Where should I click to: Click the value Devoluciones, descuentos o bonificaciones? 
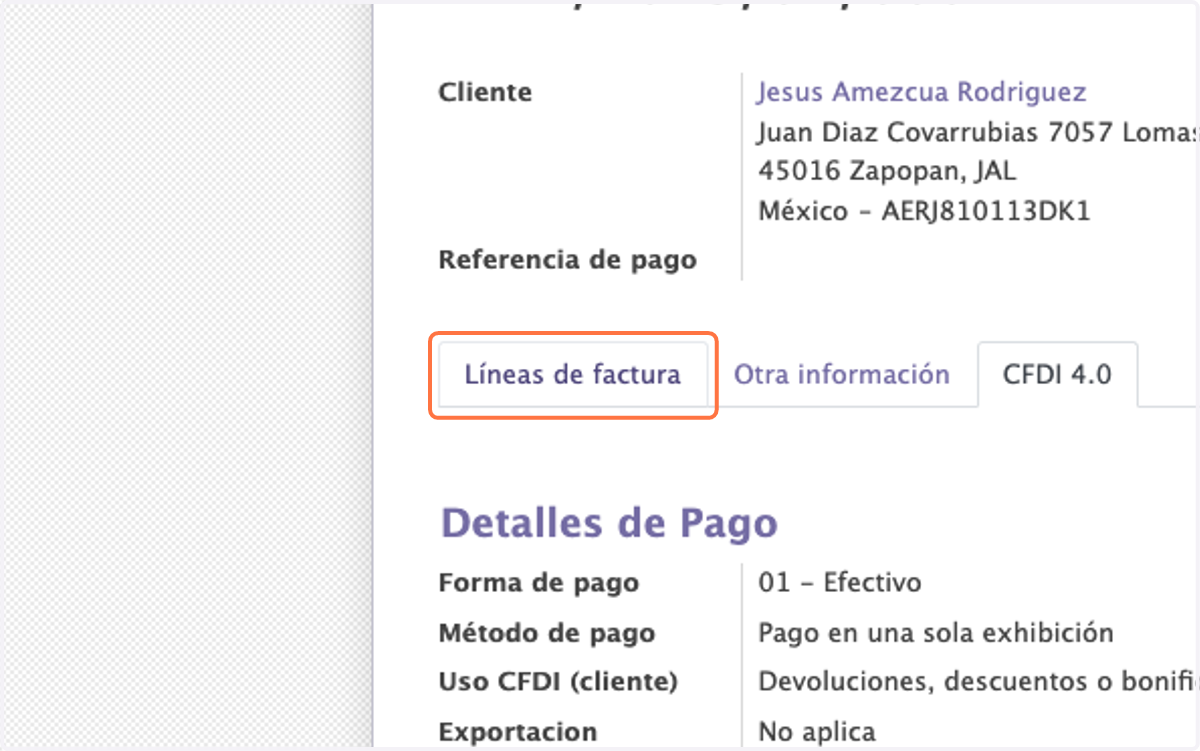coord(979,682)
